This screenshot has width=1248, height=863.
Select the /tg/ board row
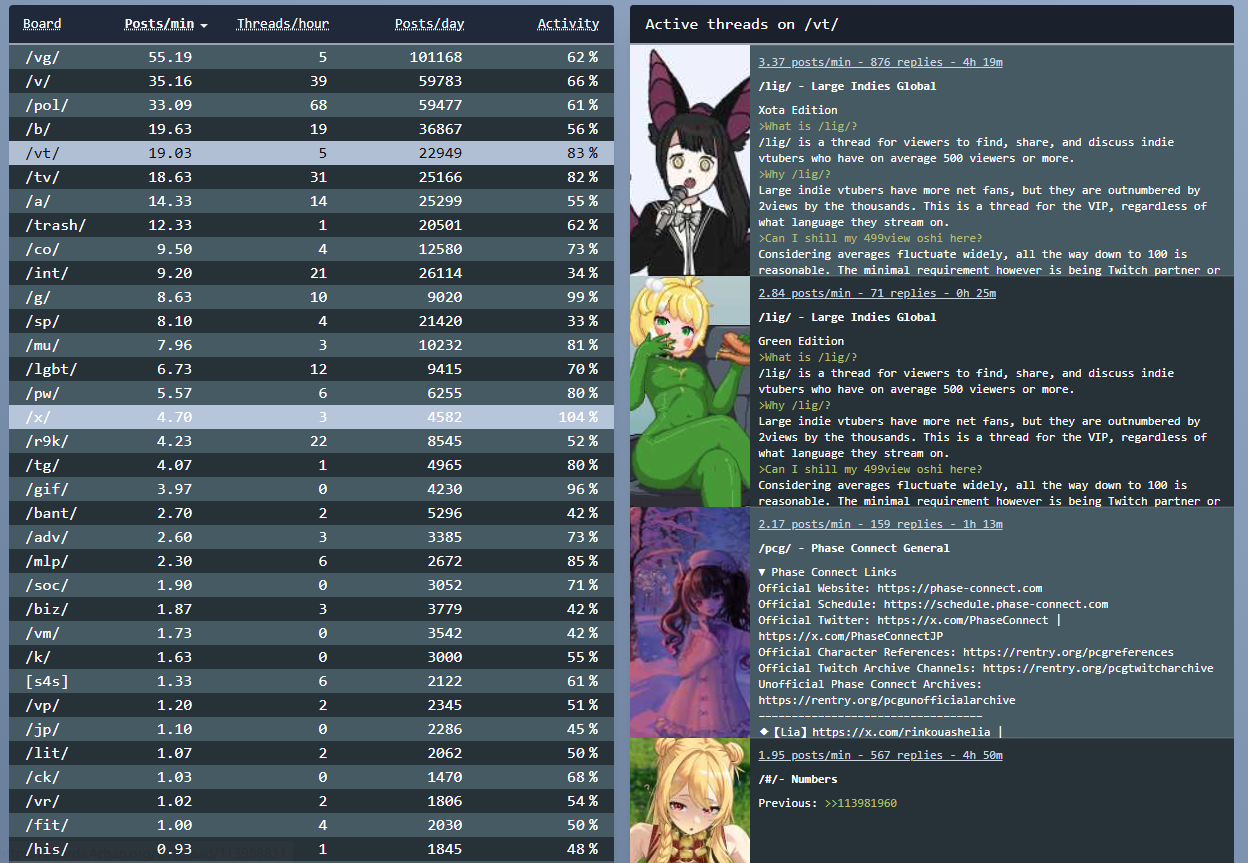311,465
